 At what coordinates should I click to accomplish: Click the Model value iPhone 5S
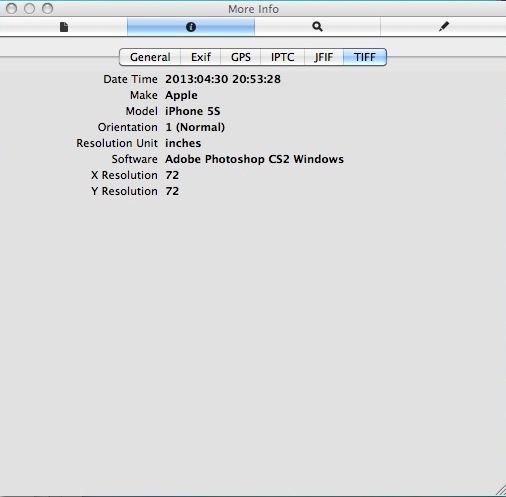(193, 111)
